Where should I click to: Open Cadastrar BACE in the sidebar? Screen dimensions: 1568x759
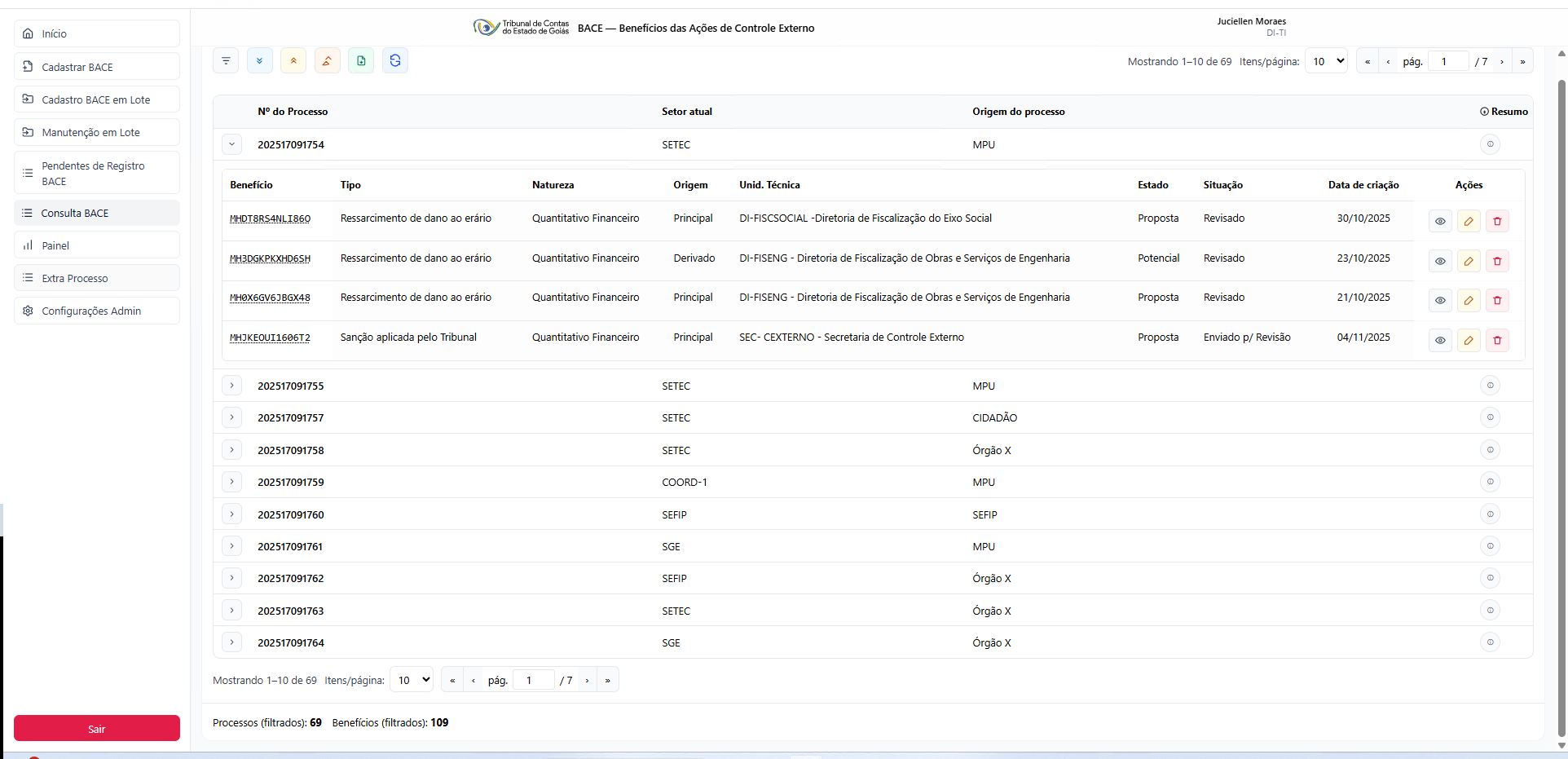tap(96, 67)
